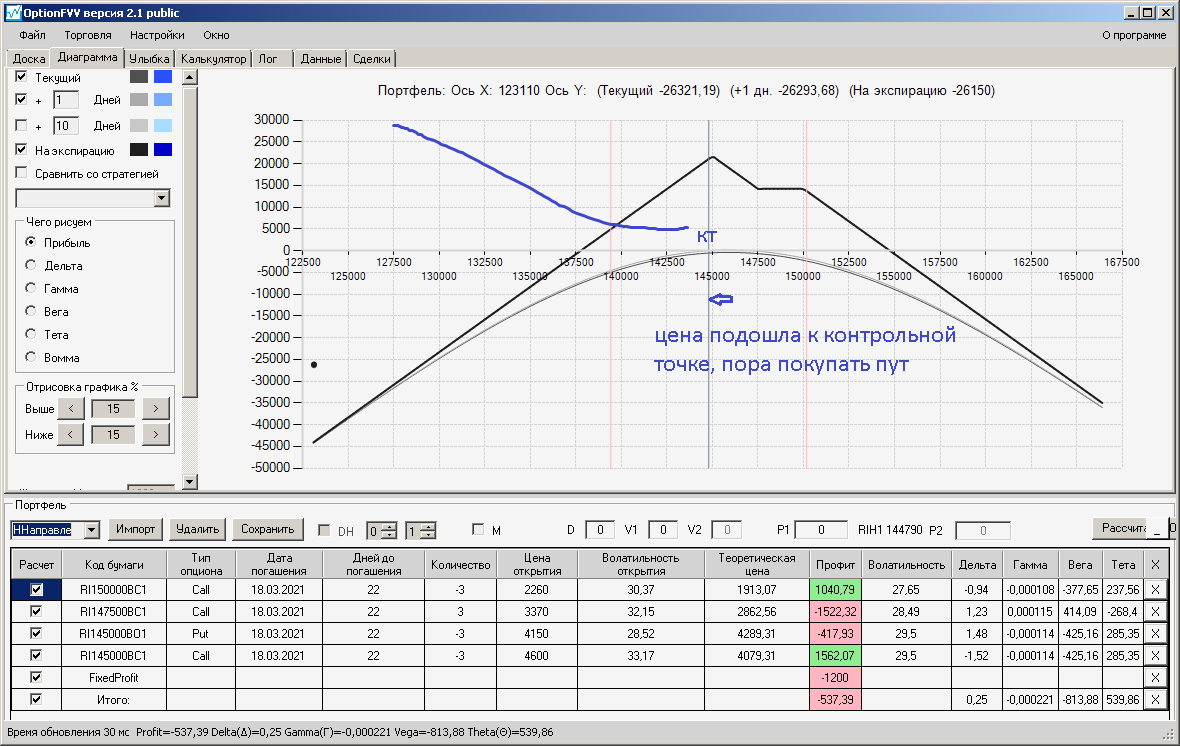Toggle the DH checkbox
Viewport: 1180px width, 746px height.
(x=324, y=530)
